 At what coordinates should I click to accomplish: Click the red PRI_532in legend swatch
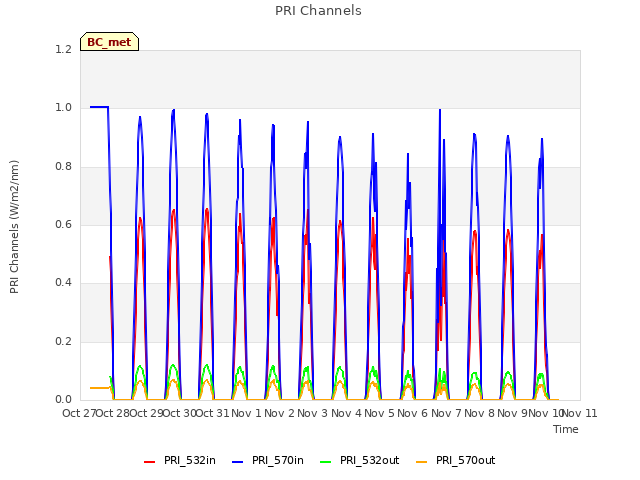point(149,462)
